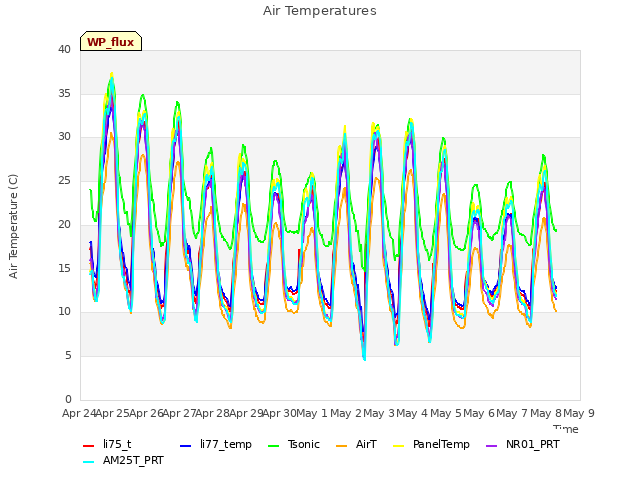640x480 pixels.
Task: Click the May 6 x-axis label
Action: coord(479,413)
